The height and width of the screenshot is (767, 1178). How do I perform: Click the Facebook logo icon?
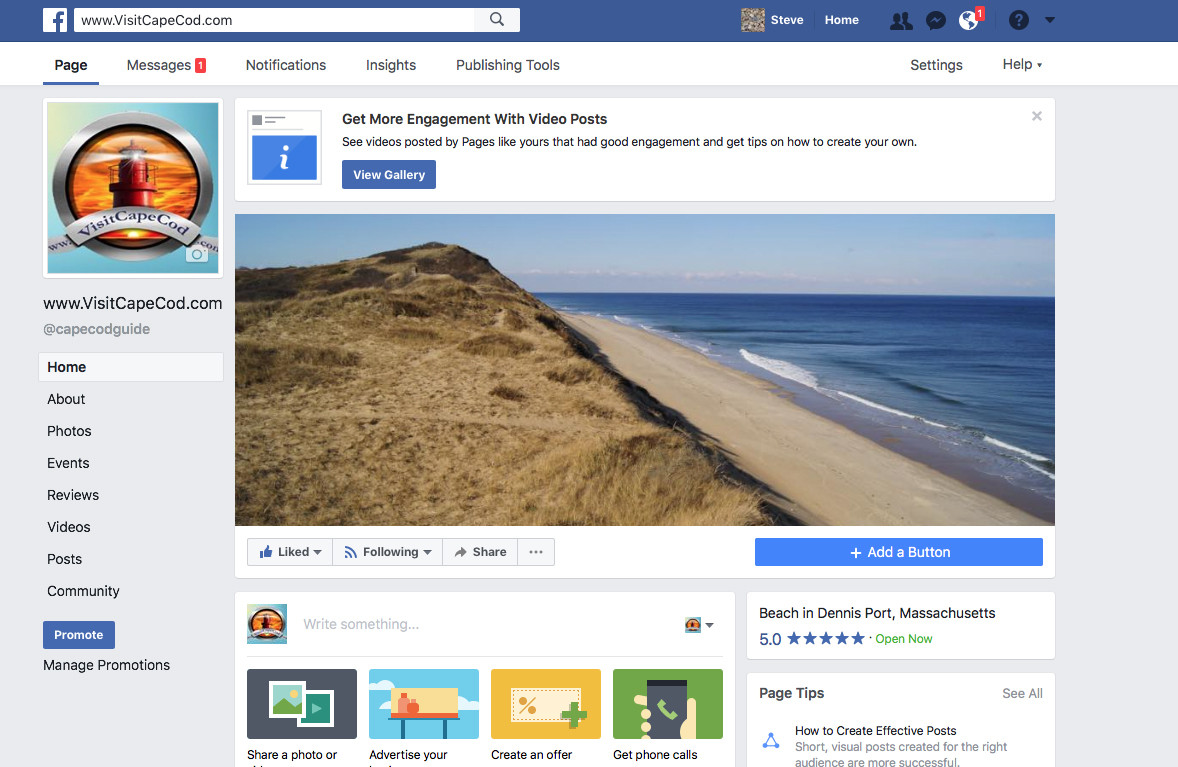[x=55, y=20]
